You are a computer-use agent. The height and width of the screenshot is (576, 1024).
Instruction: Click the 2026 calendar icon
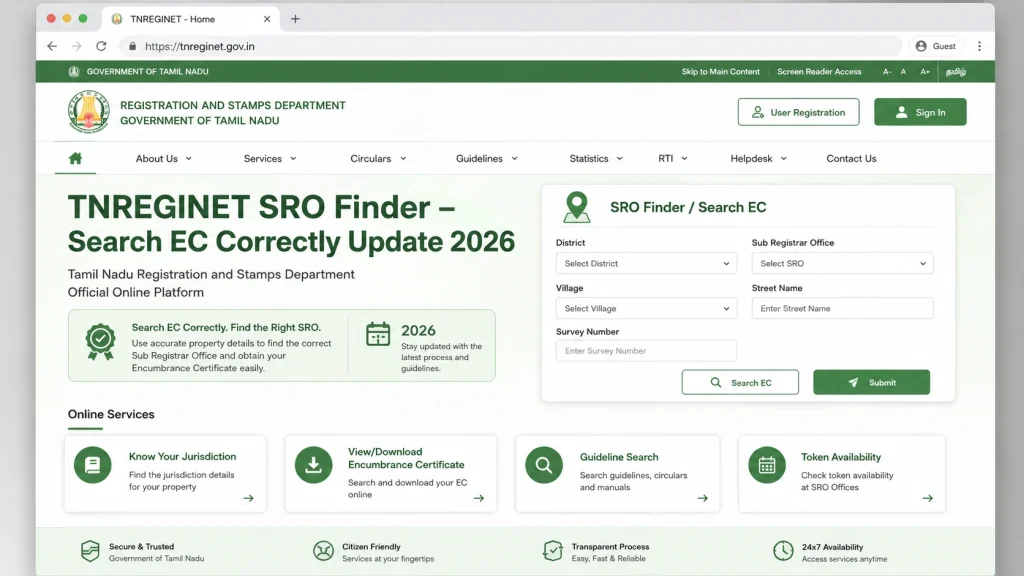(378, 334)
